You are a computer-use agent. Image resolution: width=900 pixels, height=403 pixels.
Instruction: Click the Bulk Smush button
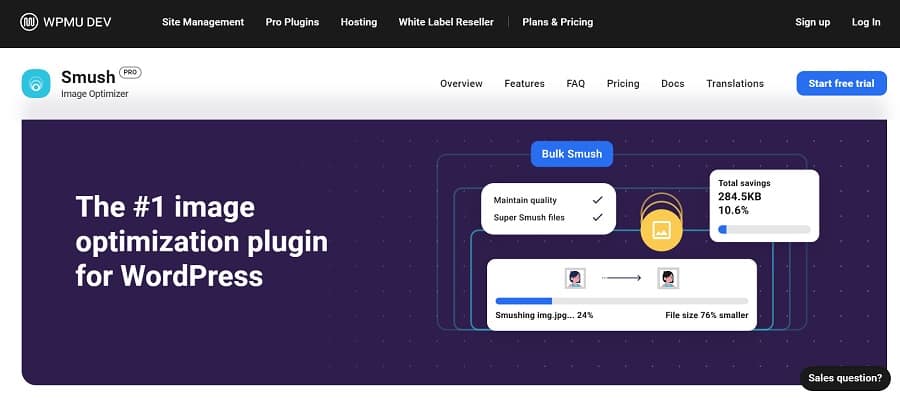(x=572, y=155)
